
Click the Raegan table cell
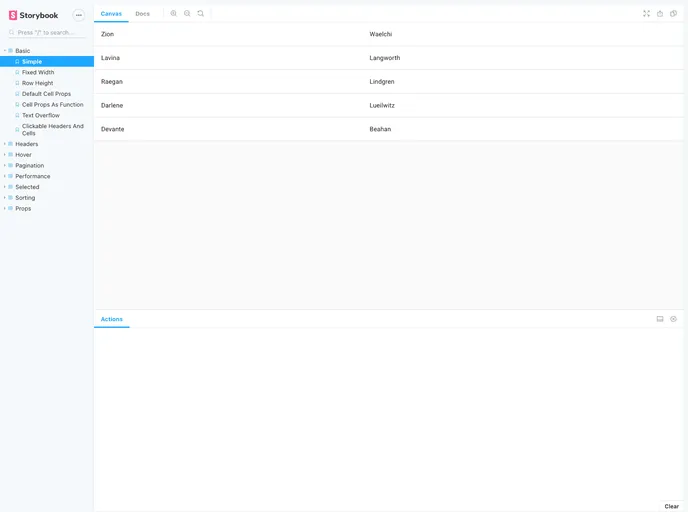click(229, 82)
